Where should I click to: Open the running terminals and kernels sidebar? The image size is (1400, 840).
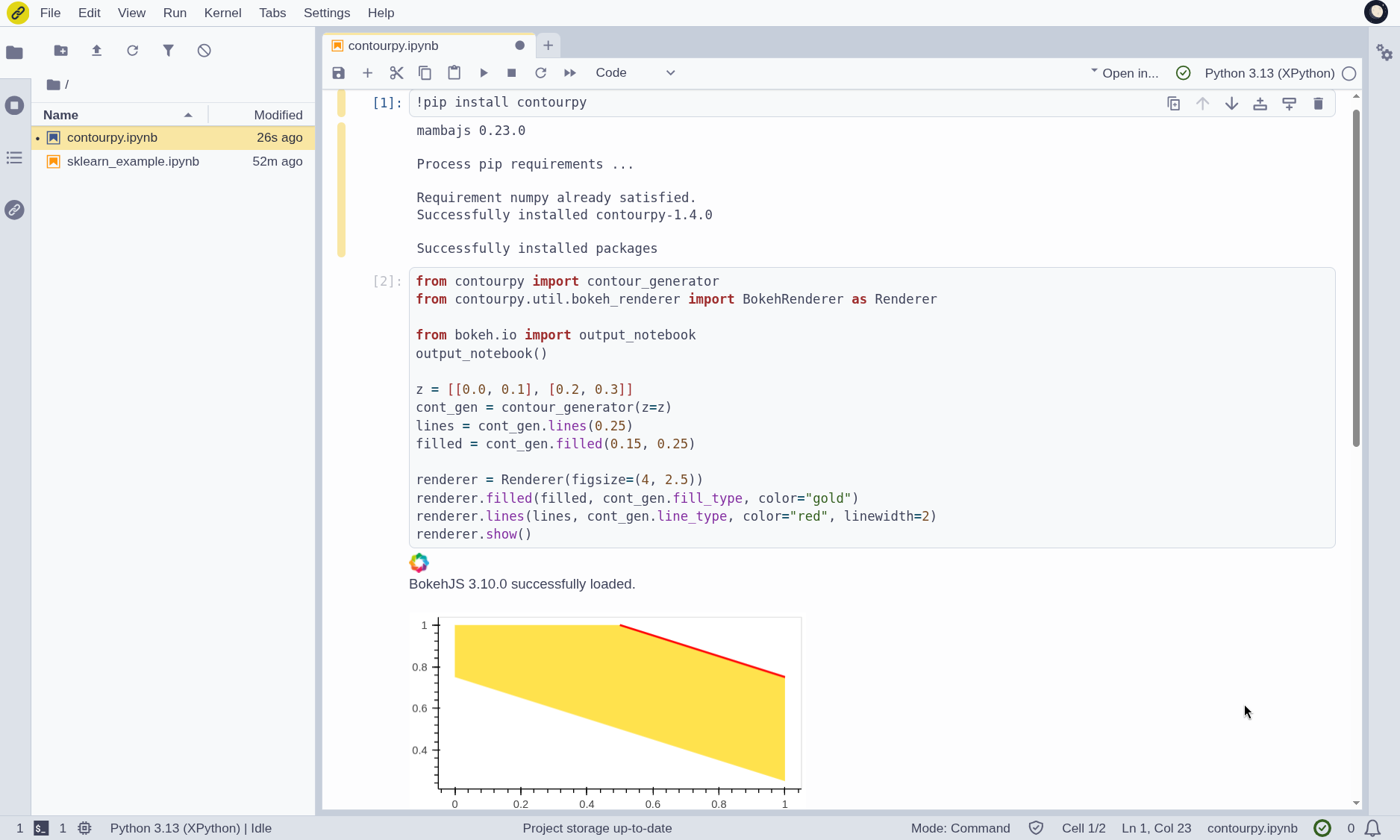tap(14, 105)
